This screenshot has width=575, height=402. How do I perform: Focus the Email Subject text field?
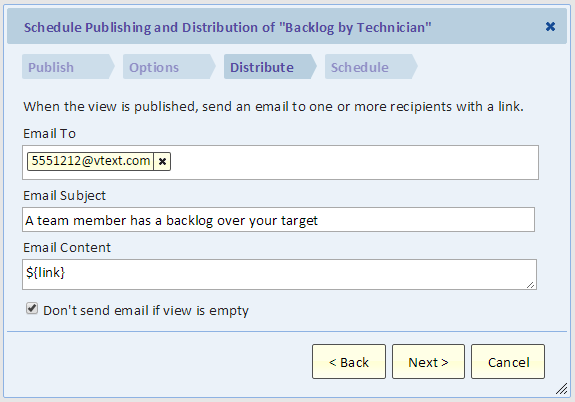(278, 220)
